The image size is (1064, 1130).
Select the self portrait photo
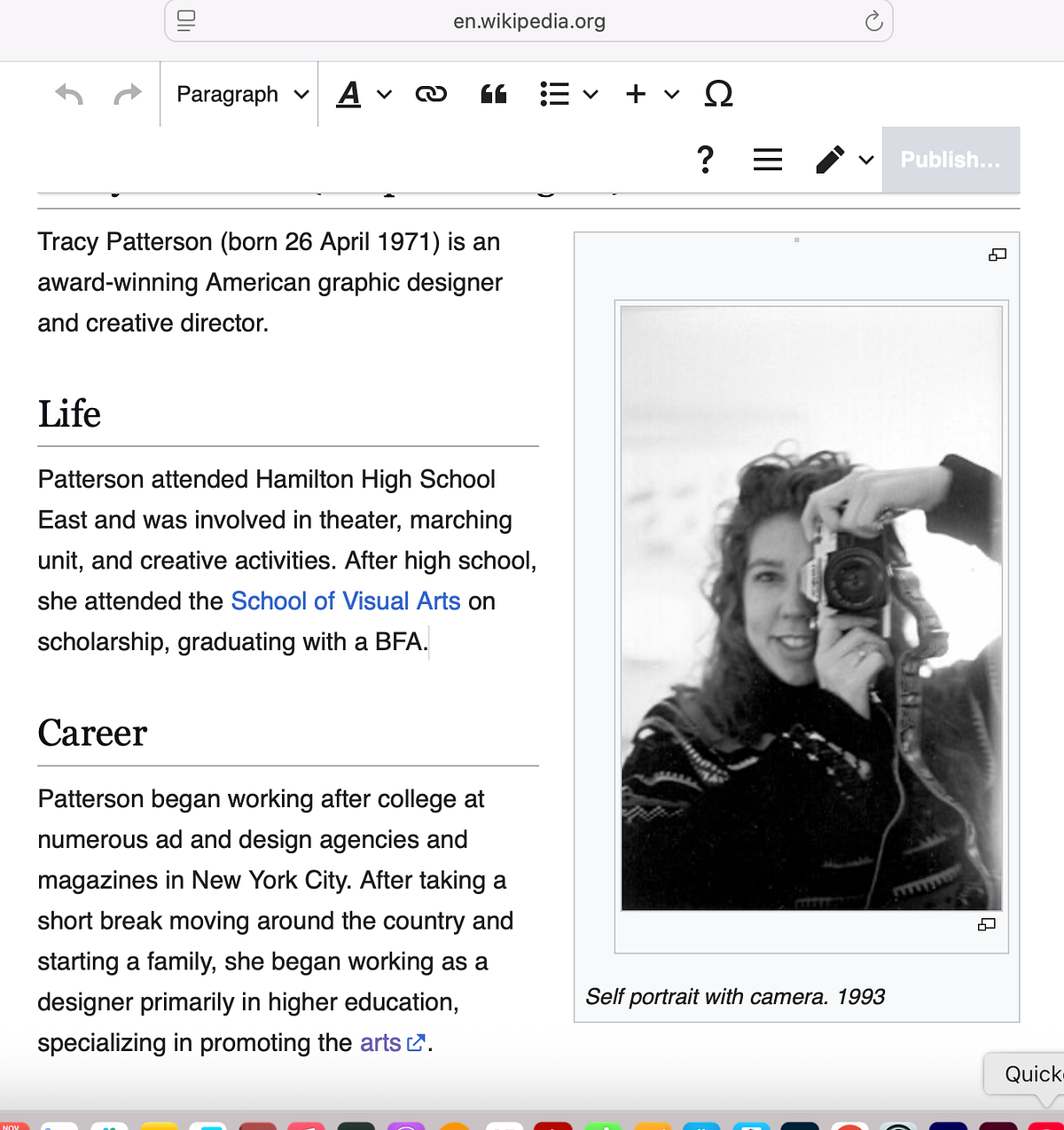[811, 608]
